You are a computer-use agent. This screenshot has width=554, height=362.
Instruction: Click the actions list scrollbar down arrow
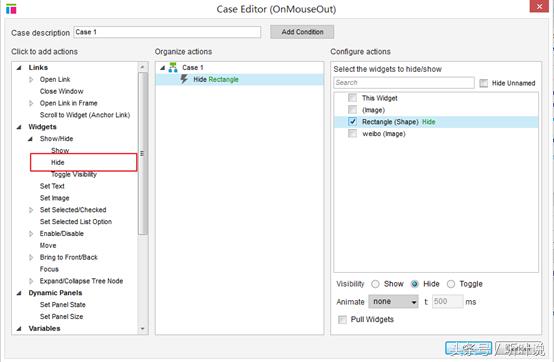(x=142, y=328)
